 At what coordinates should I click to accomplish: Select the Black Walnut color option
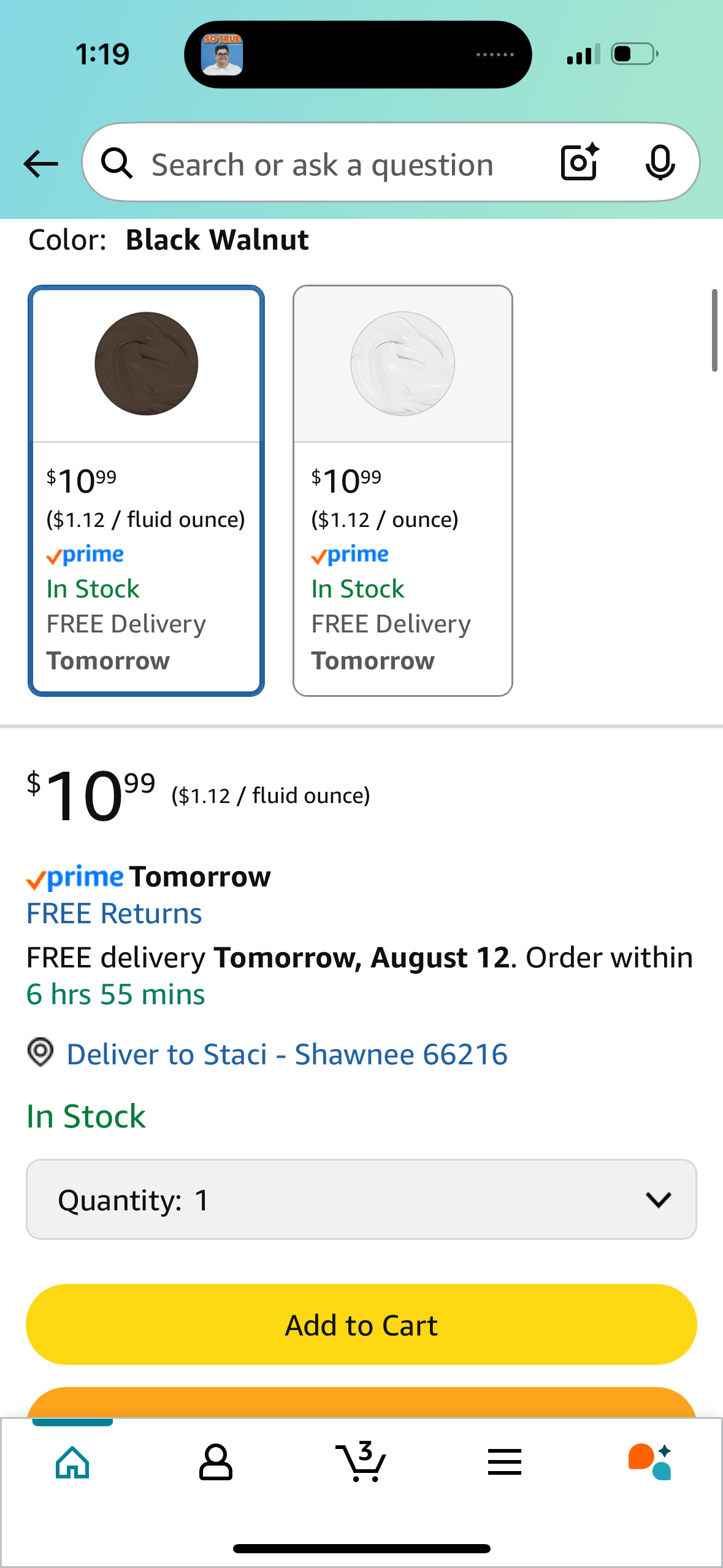pyautogui.click(x=146, y=490)
